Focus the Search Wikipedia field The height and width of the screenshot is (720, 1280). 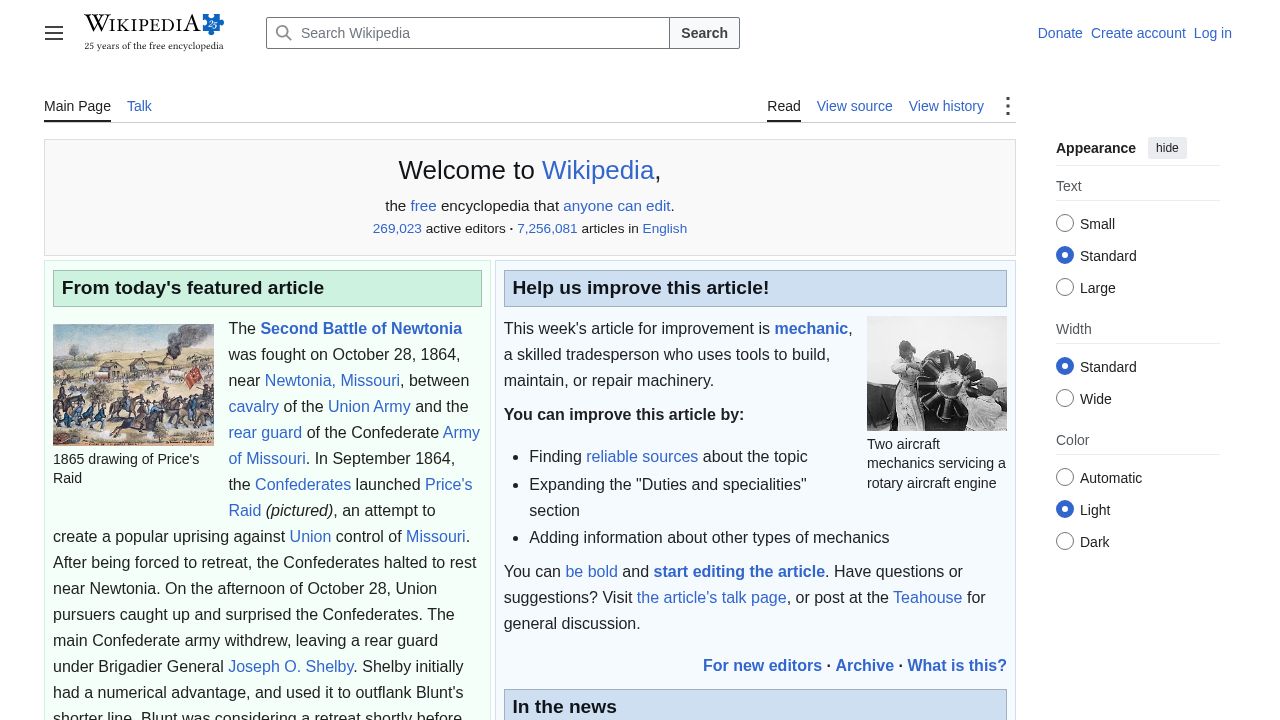pos(468,33)
